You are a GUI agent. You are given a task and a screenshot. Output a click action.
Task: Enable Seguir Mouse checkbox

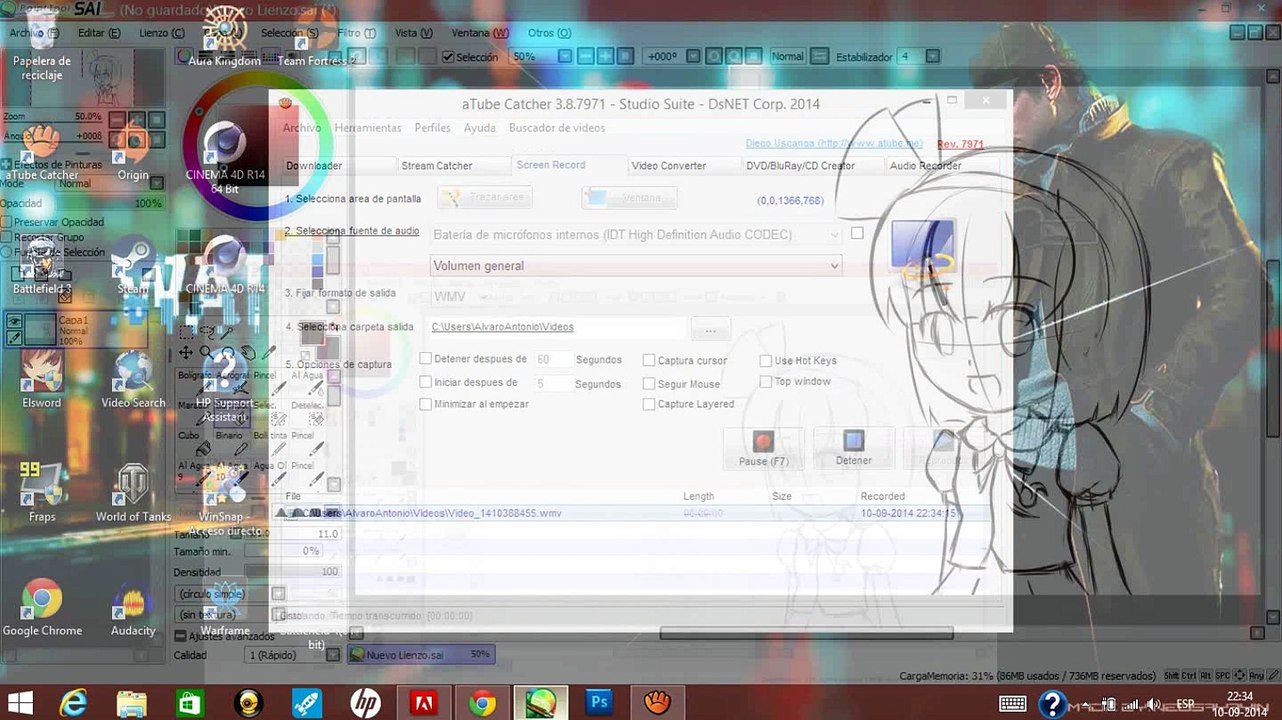[x=649, y=384]
